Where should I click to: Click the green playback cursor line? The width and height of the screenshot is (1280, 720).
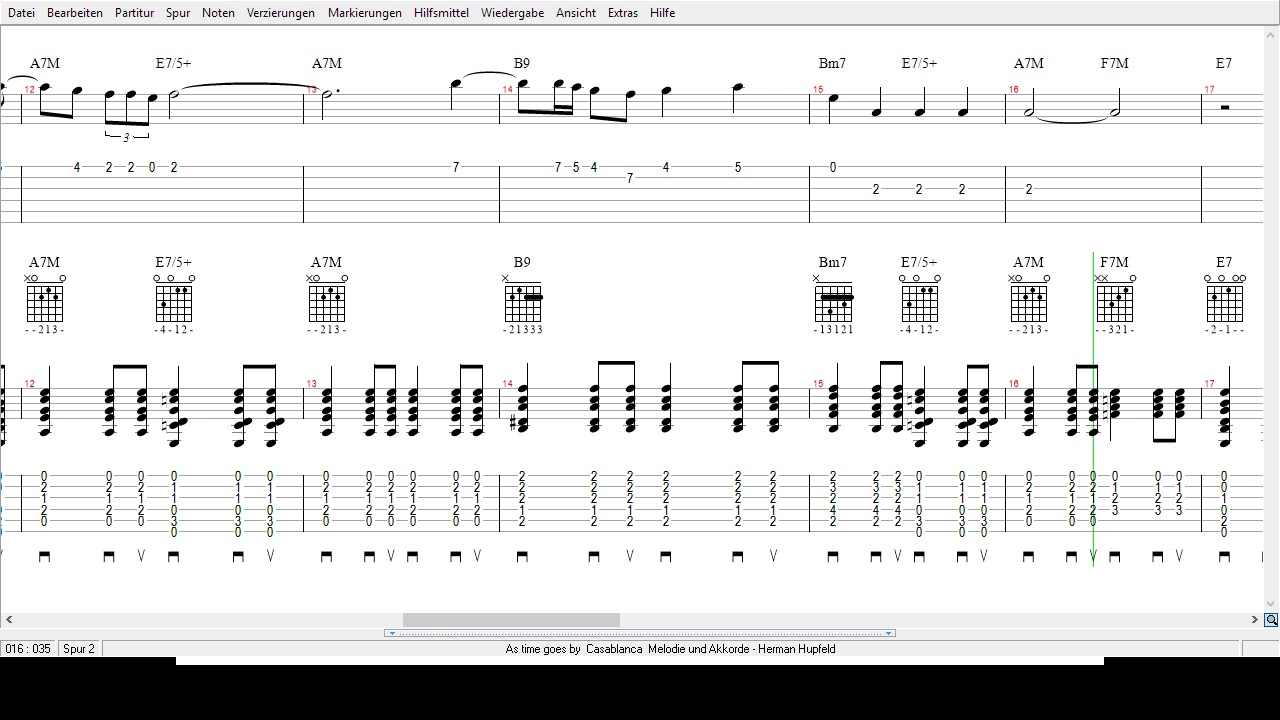[1093, 410]
